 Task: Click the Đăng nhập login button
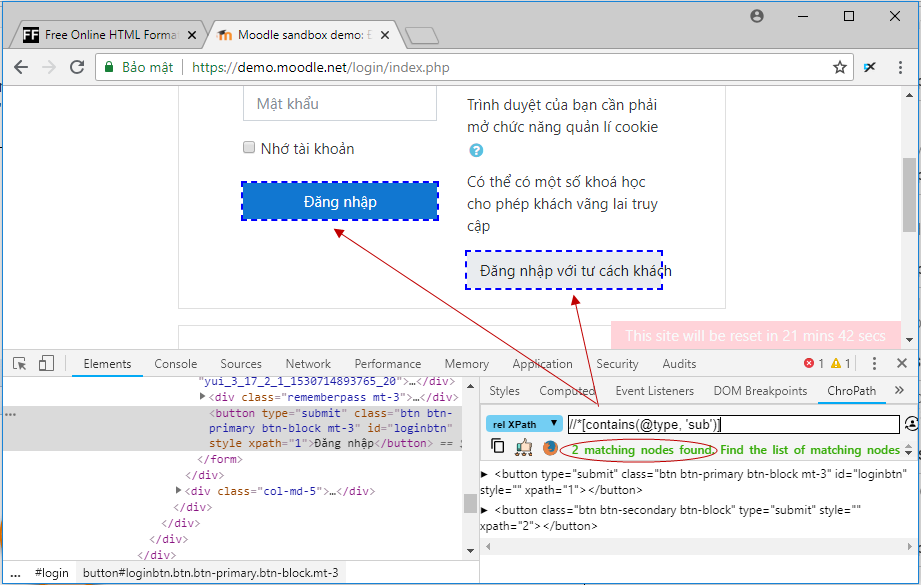pyautogui.click(x=340, y=201)
